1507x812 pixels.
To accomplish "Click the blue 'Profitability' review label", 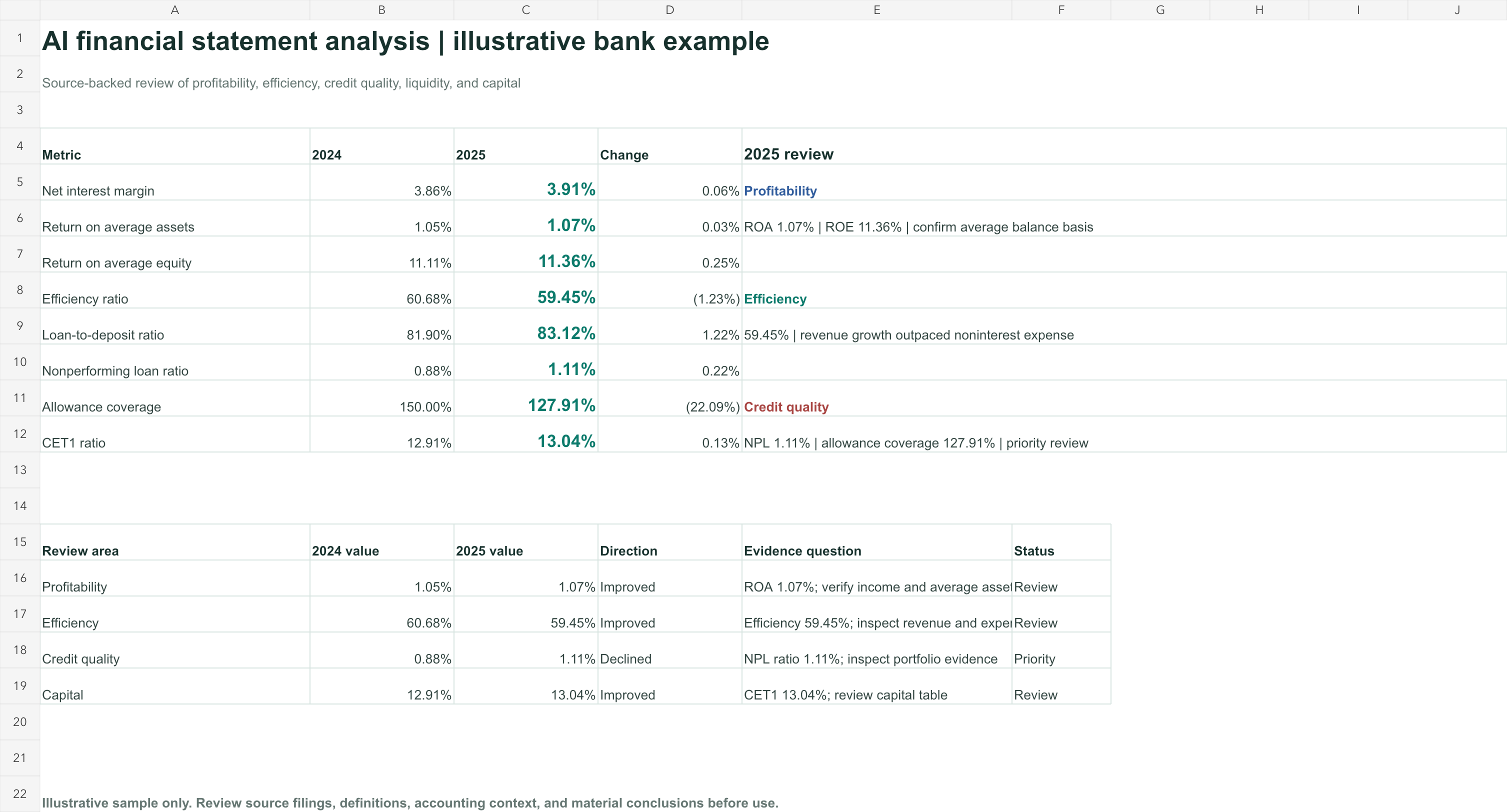I will 780,190.
